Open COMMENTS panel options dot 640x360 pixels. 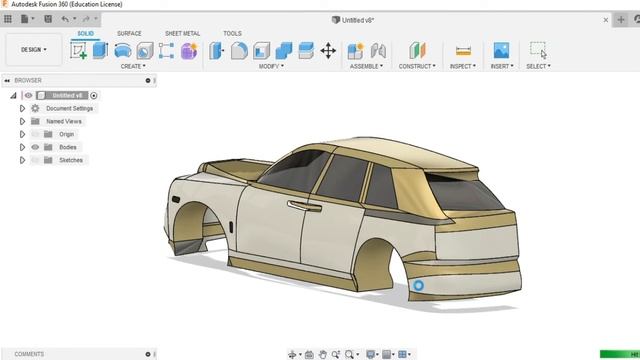tap(148, 354)
